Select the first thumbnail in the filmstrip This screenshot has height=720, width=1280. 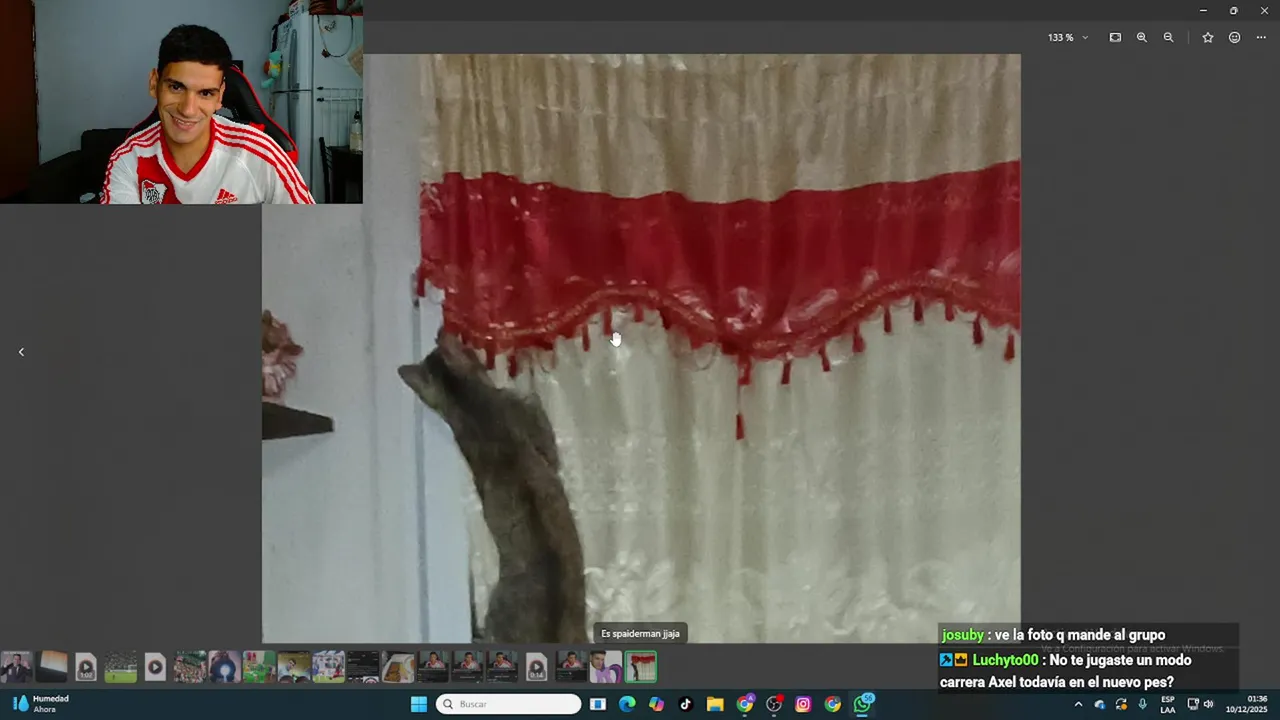click(x=16, y=667)
